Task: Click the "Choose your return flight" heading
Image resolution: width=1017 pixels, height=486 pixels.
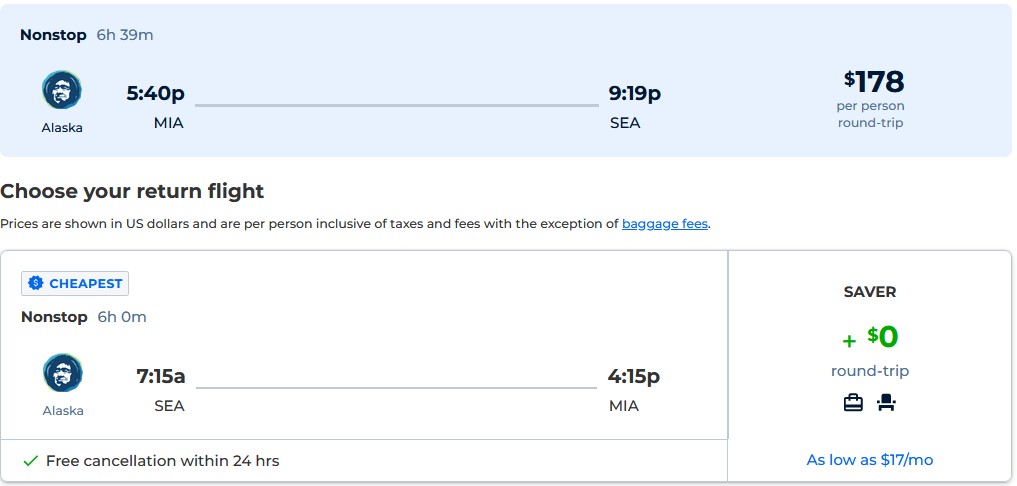Action: (132, 191)
